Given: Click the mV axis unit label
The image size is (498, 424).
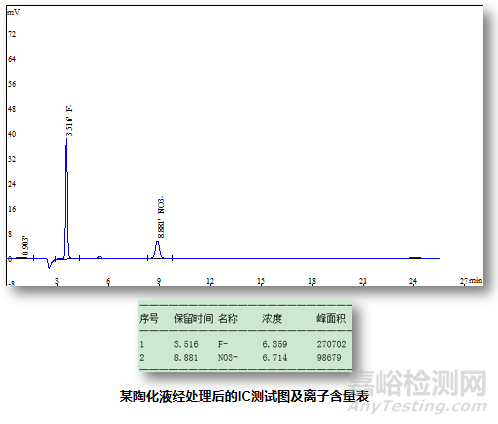Looking at the screenshot, I should point(13,13).
